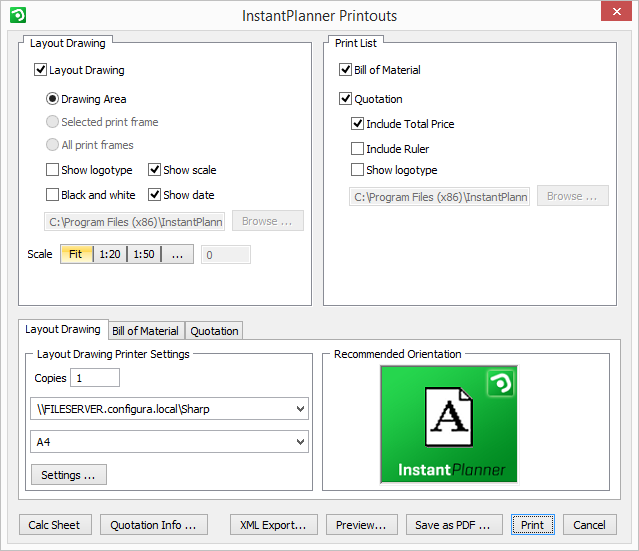Enable Show logotype in Print List group
Image resolution: width=639 pixels, height=551 pixels.
[x=357, y=170]
